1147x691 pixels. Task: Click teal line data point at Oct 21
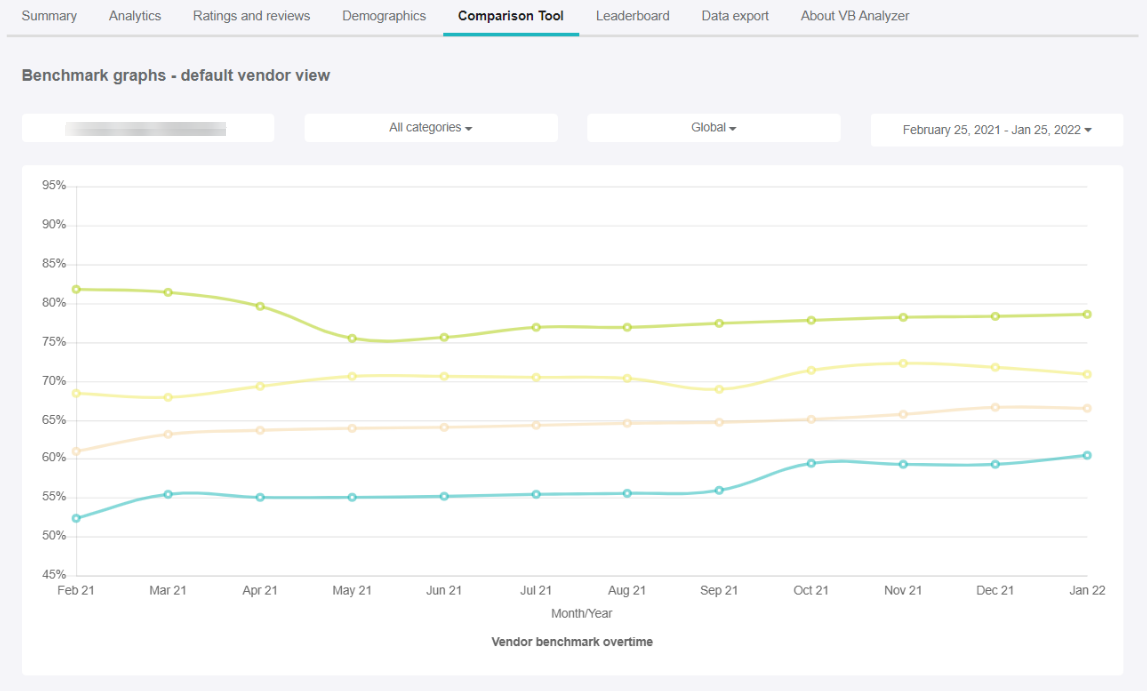point(811,463)
